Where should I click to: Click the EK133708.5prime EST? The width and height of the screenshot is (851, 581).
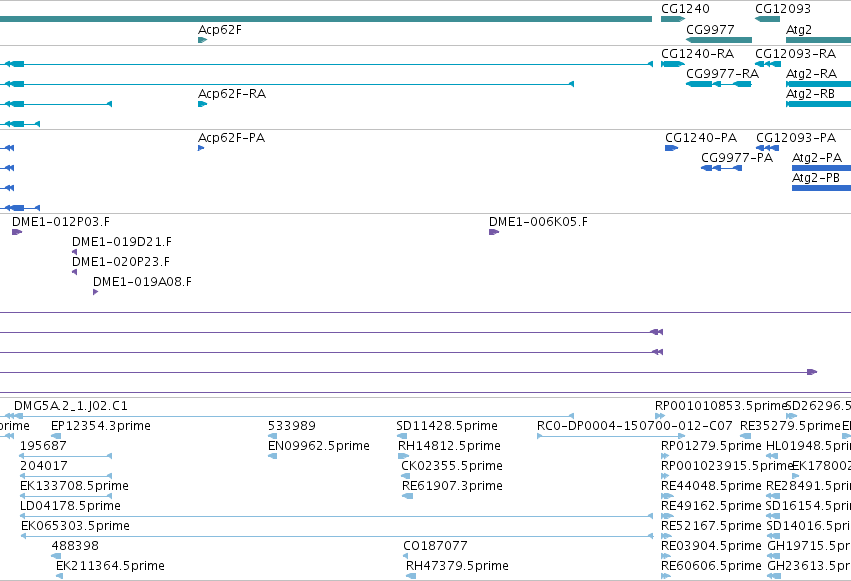pos(66,496)
